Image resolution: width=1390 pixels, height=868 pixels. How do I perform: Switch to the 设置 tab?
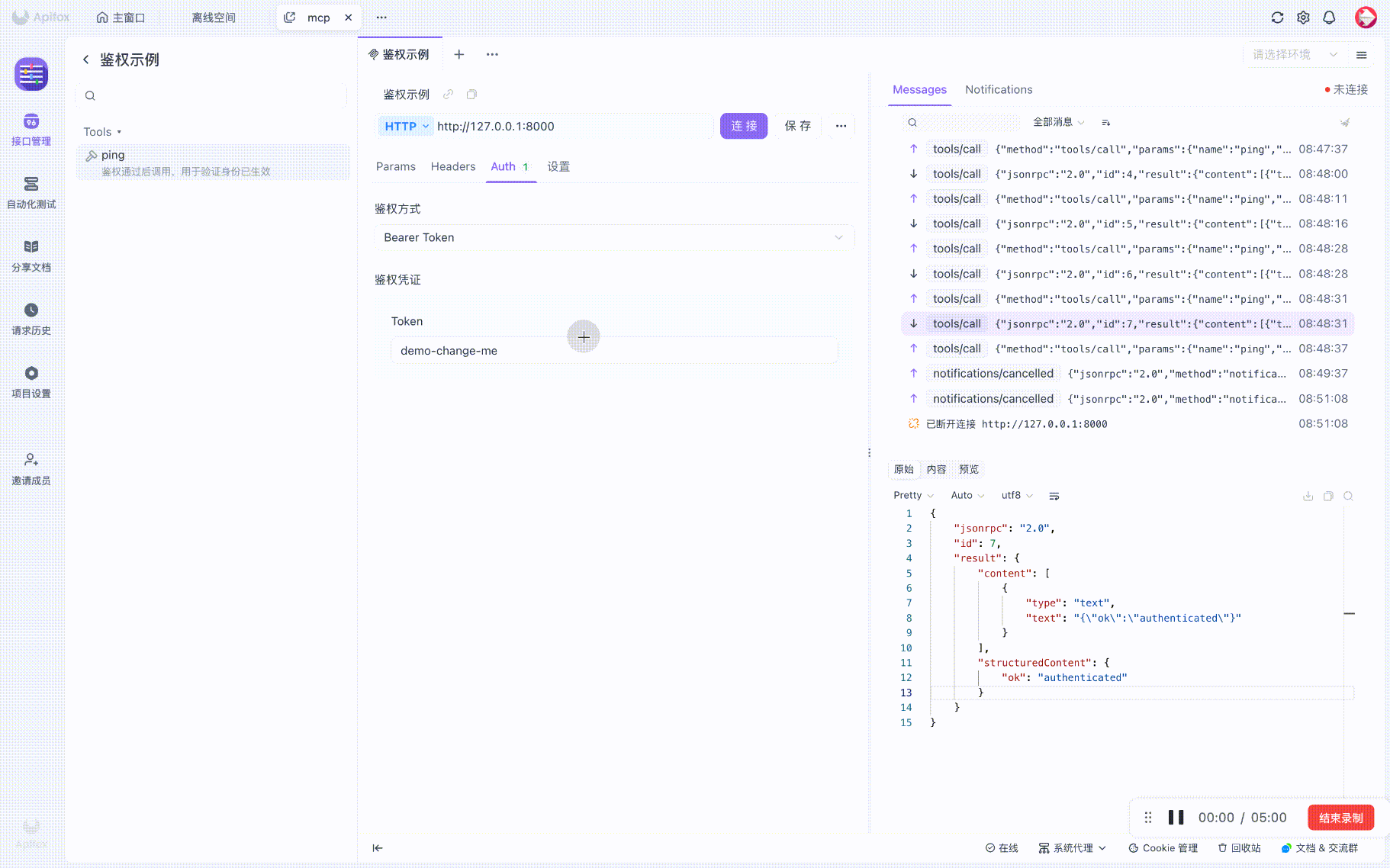coord(558,166)
